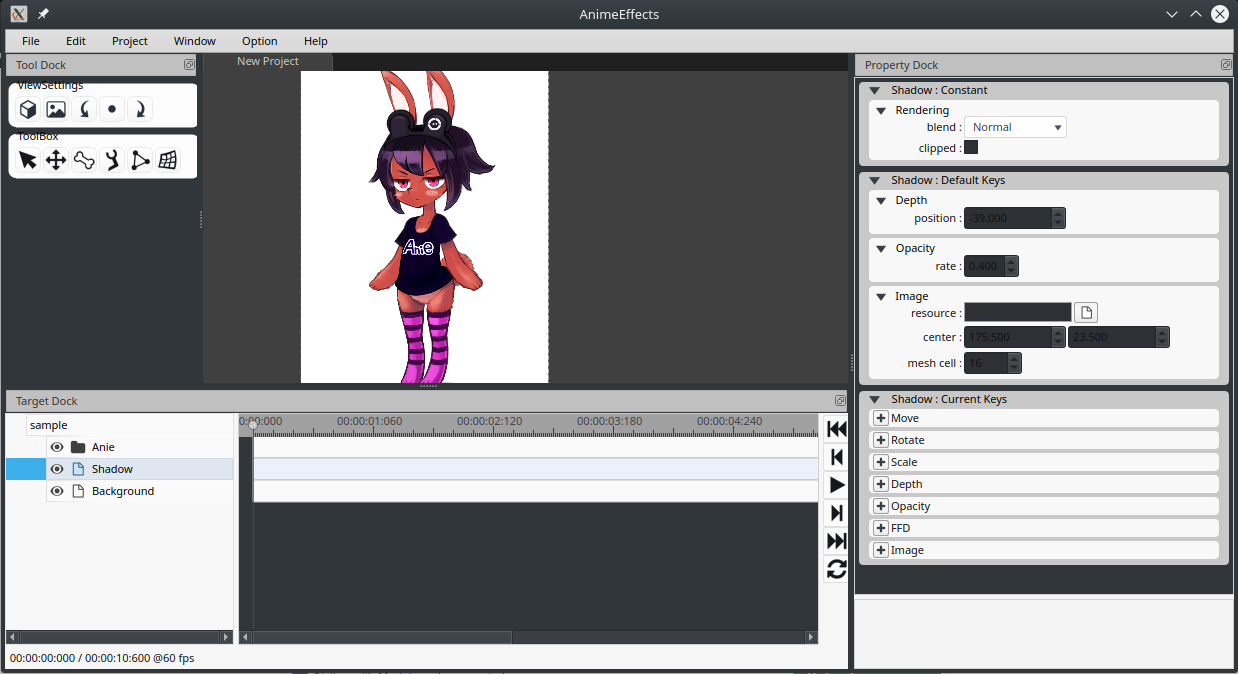1238x674 pixels.
Task: Hide the Anie folder layer
Action: click(57, 447)
